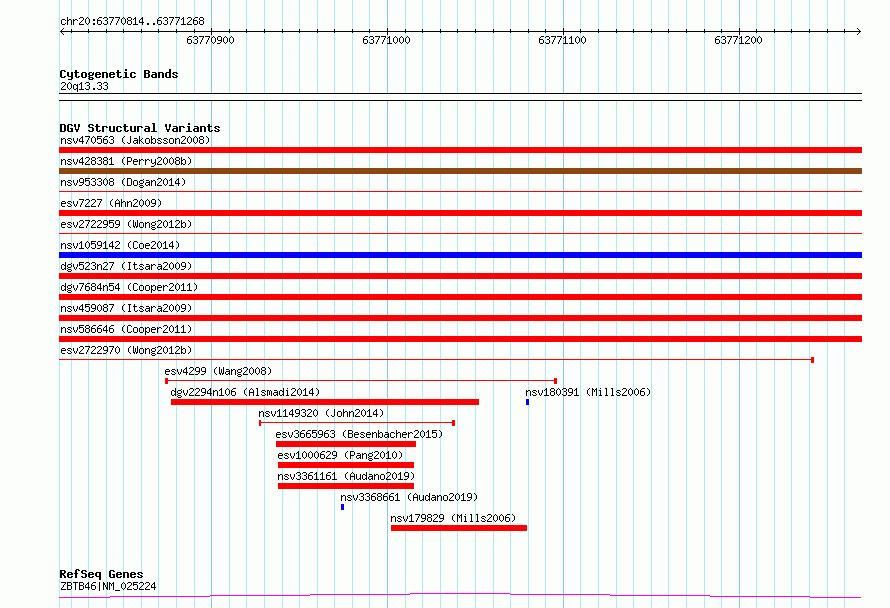Open the dgv7684n54 (Cooper2011) label

(x=129, y=287)
